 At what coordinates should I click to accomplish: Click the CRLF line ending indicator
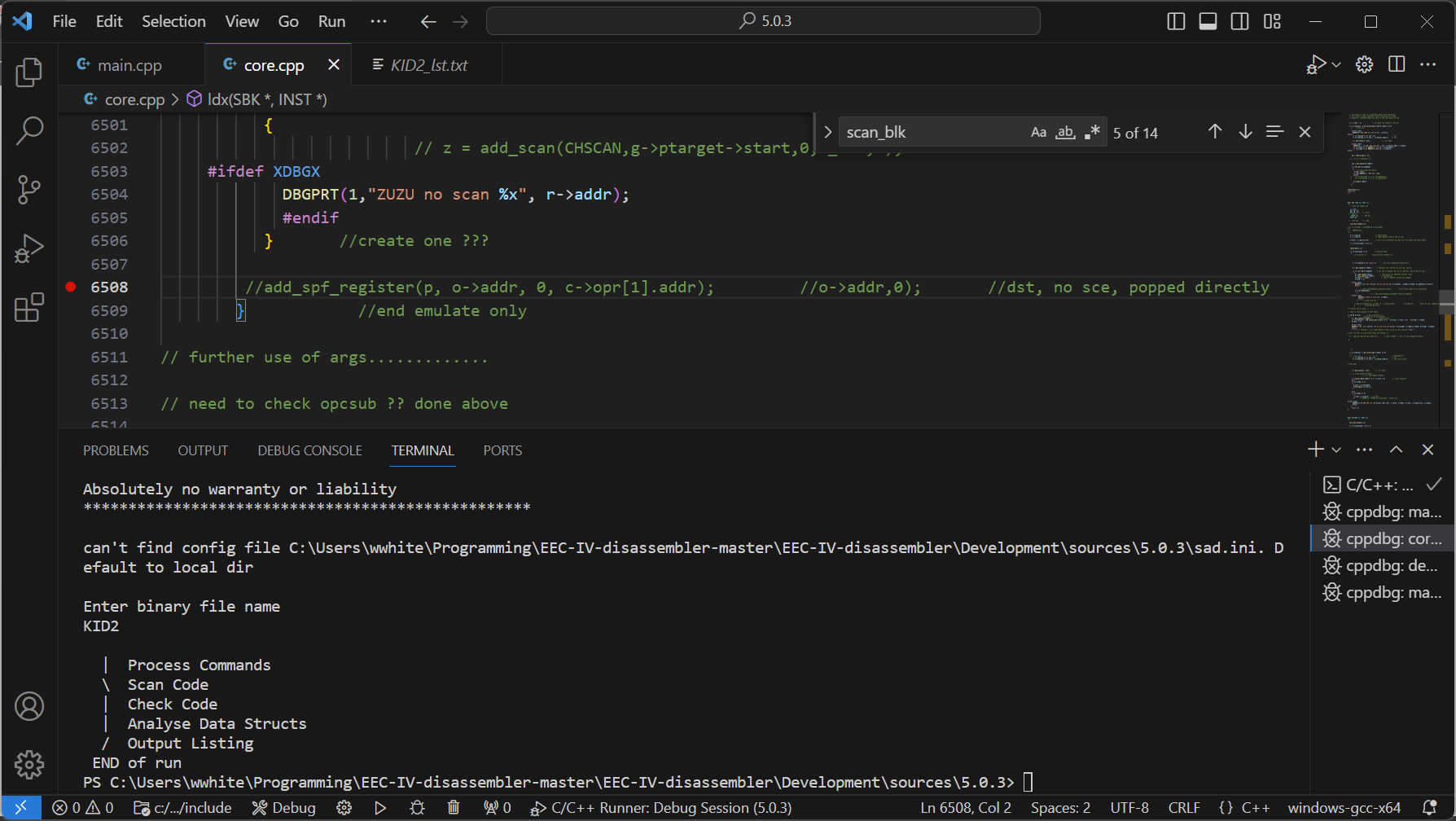click(1184, 807)
